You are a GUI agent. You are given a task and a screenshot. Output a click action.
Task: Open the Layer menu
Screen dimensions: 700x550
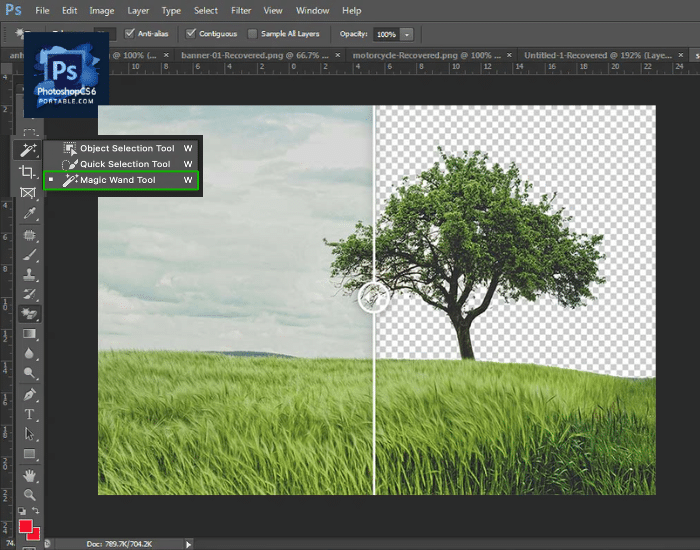pos(138,10)
